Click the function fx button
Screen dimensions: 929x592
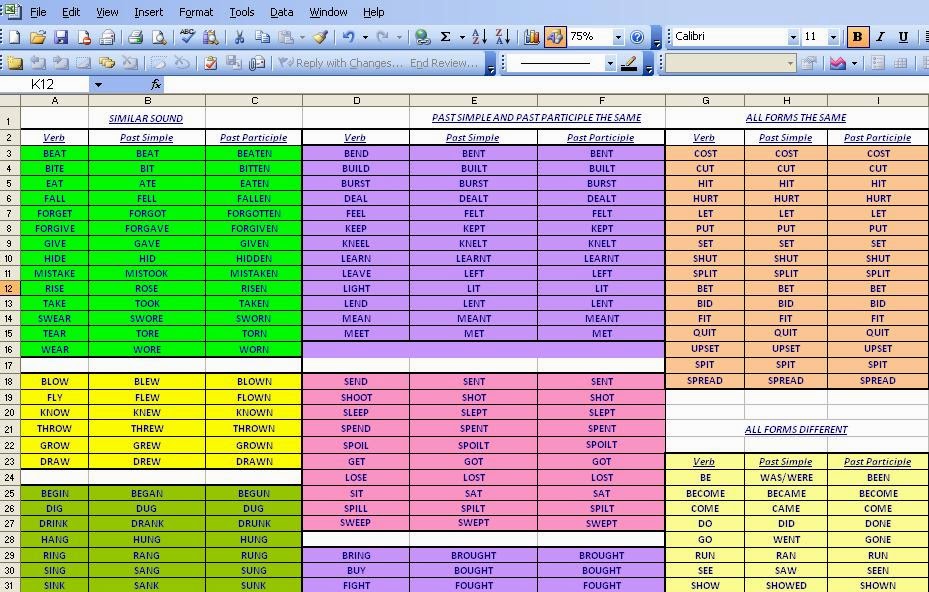[155, 85]
